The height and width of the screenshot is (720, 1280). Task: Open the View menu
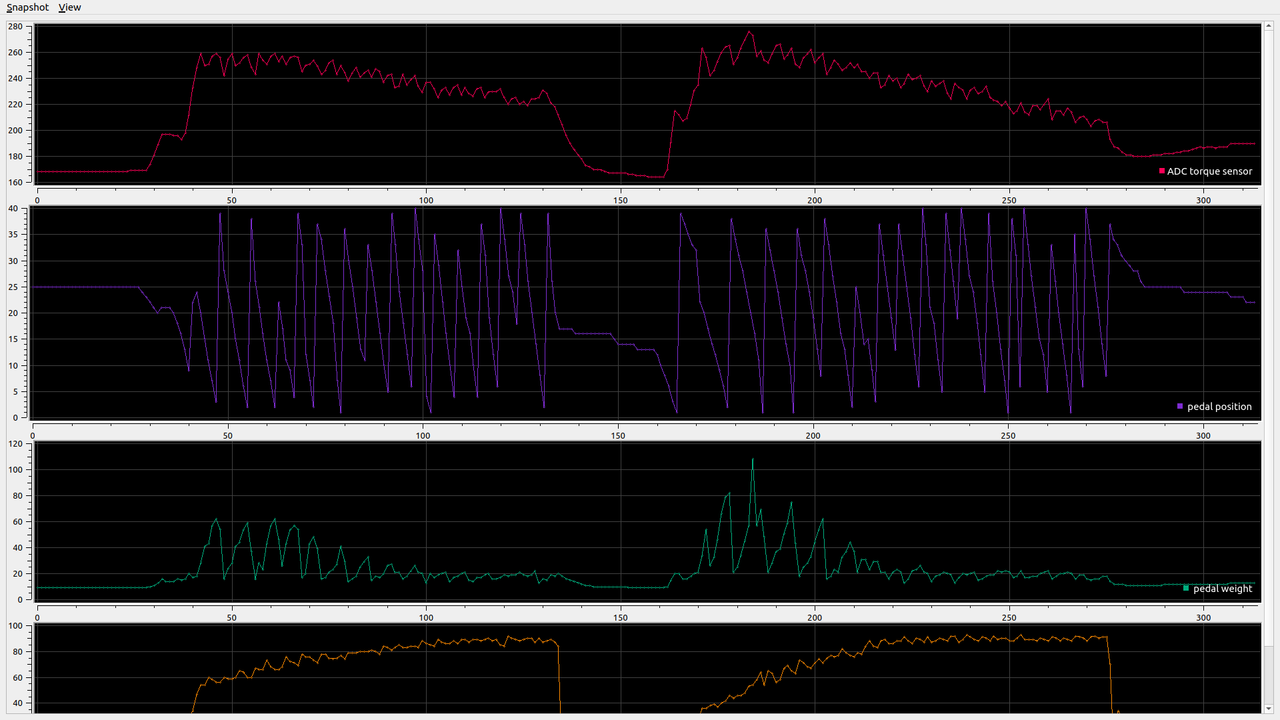click(70, 7)
